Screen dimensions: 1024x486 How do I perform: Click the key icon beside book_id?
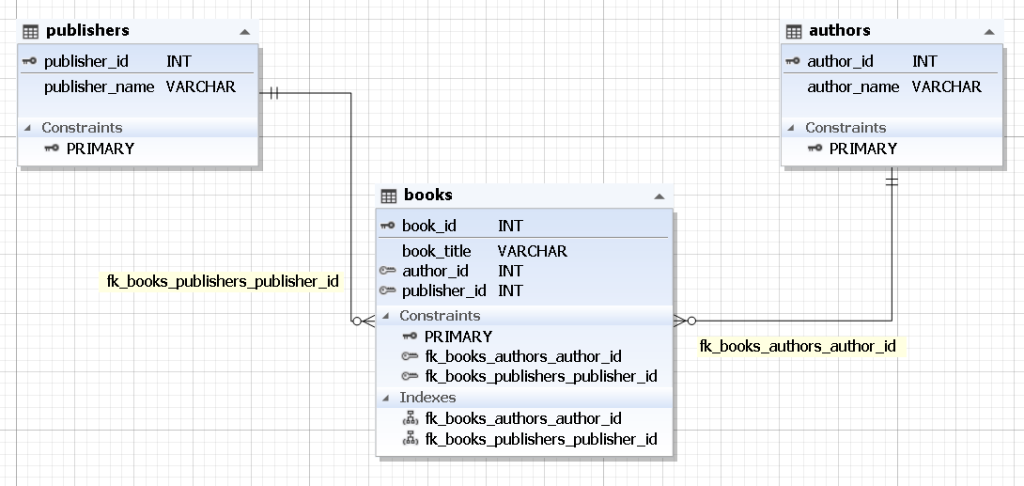388,225
